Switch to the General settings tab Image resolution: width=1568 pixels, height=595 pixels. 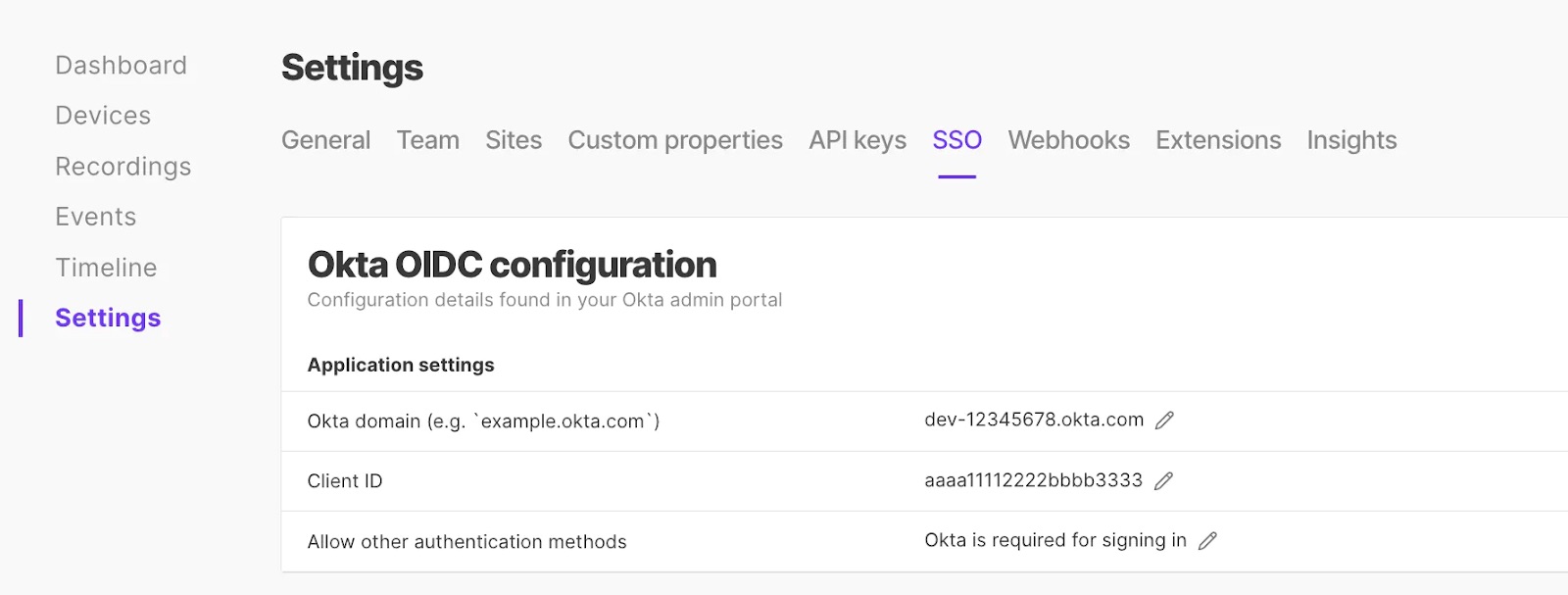point(325,140)
